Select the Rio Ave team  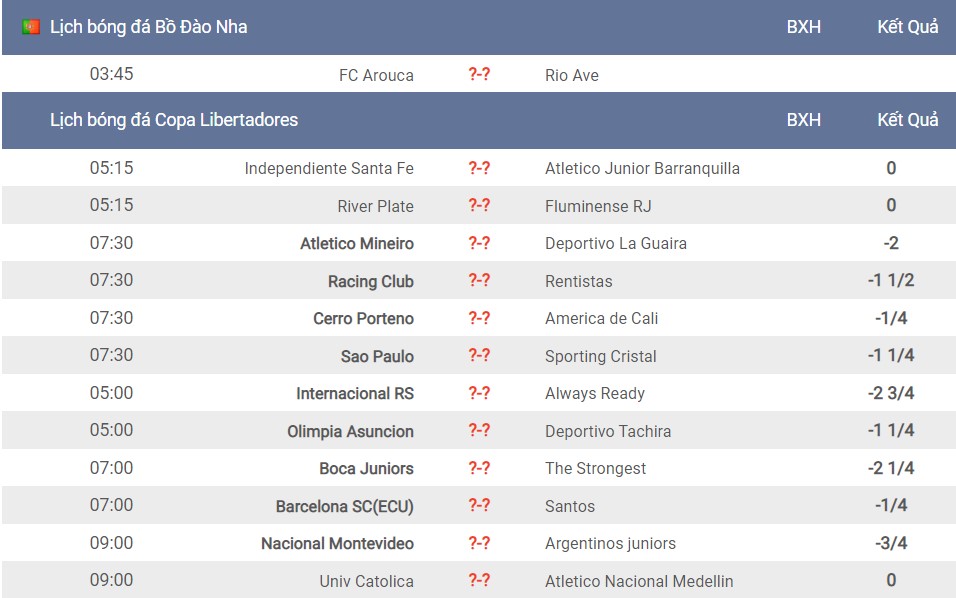pyautogui.click(x=571, y=75)
